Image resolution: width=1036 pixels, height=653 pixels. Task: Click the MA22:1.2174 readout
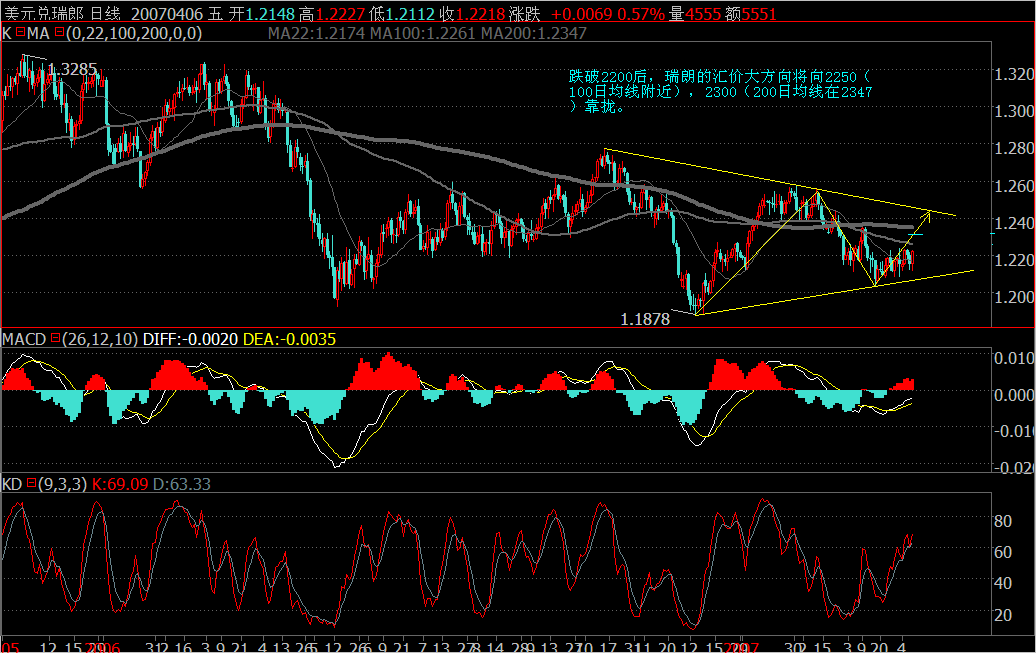(316, 33)
